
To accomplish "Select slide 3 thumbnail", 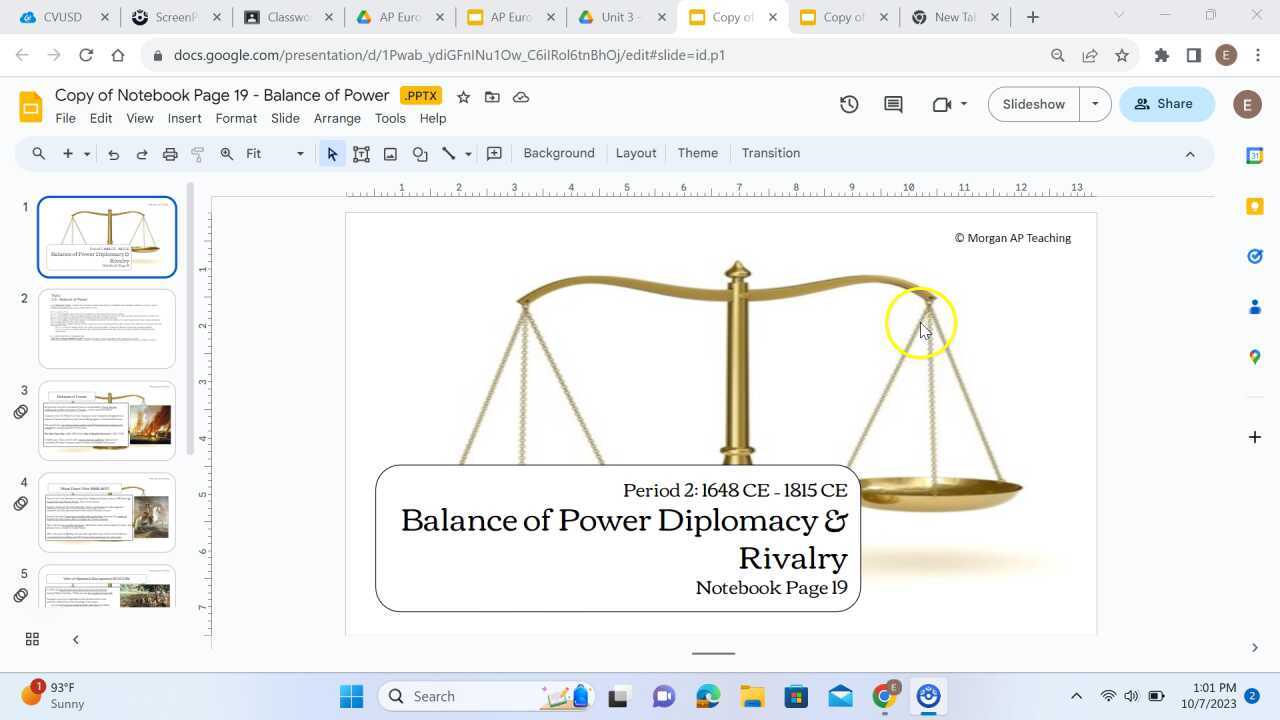I will click(107, 418).
